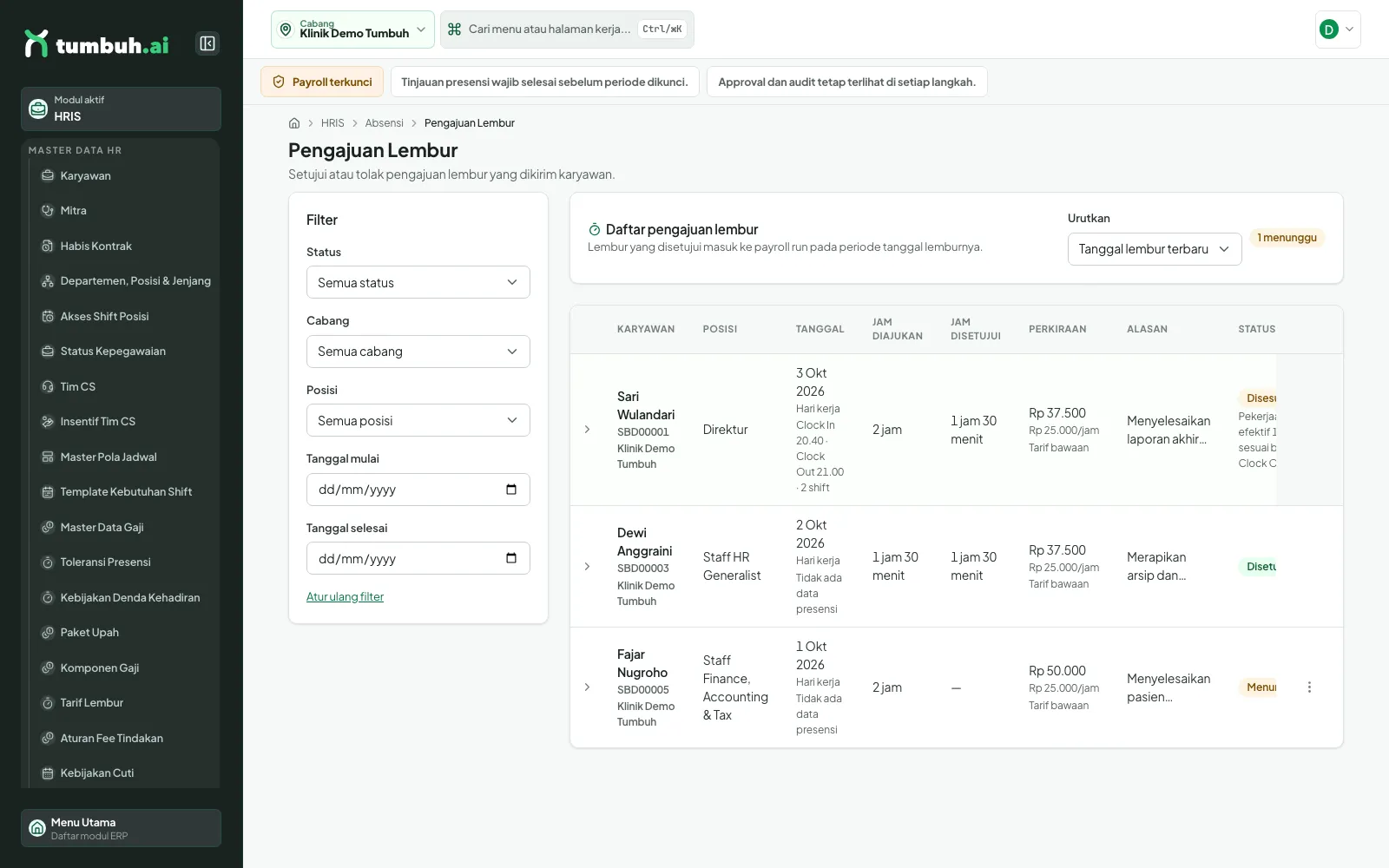Open Akses Shift Posisi menu
This screenshot has height=868, width=1389.
tap(127, 316)
